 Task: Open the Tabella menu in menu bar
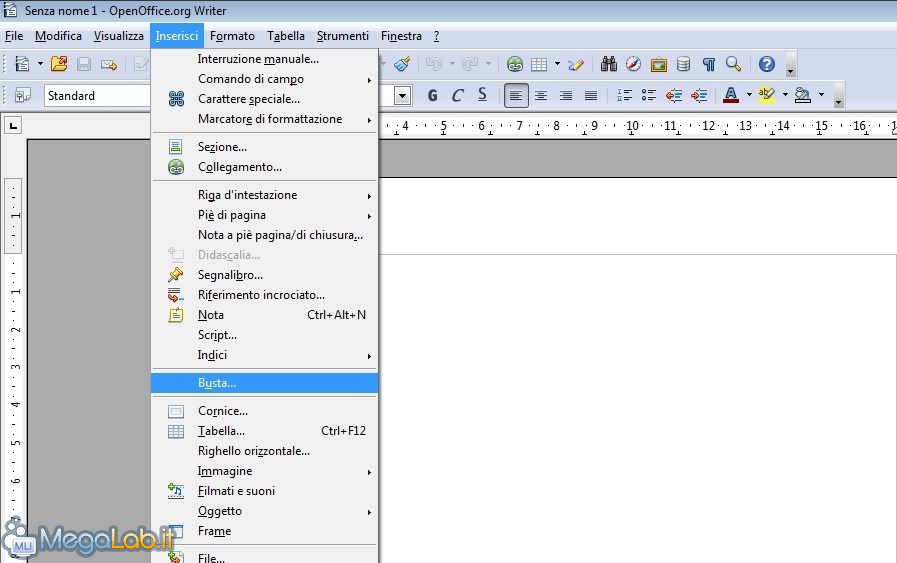pos(285,36)
